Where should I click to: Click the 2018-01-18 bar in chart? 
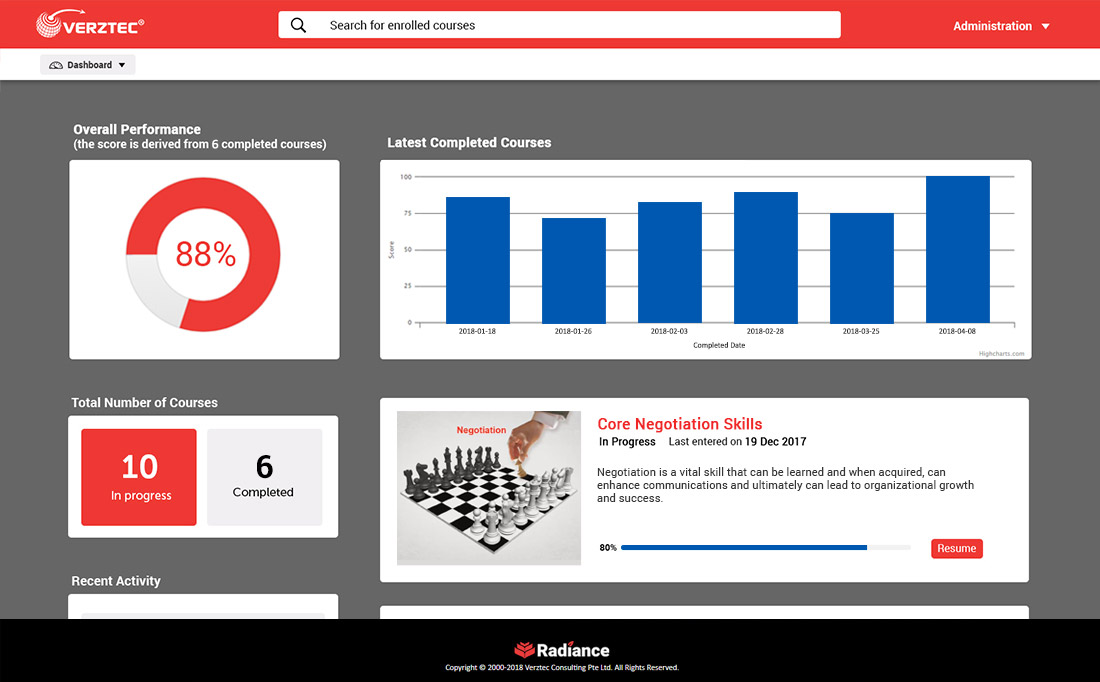[x=477, y=260]
